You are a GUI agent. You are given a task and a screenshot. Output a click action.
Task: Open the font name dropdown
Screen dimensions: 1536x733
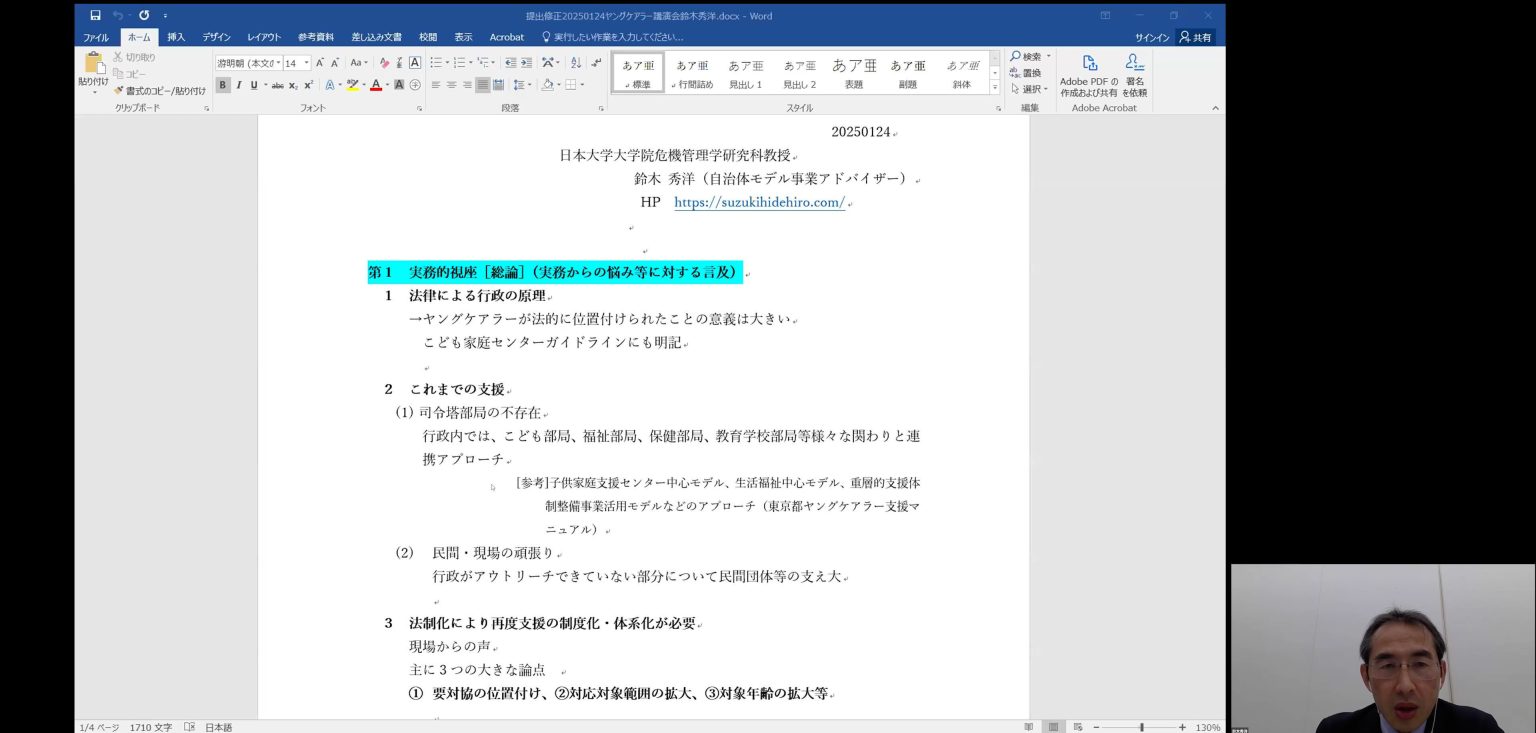(x=279, y=62)
